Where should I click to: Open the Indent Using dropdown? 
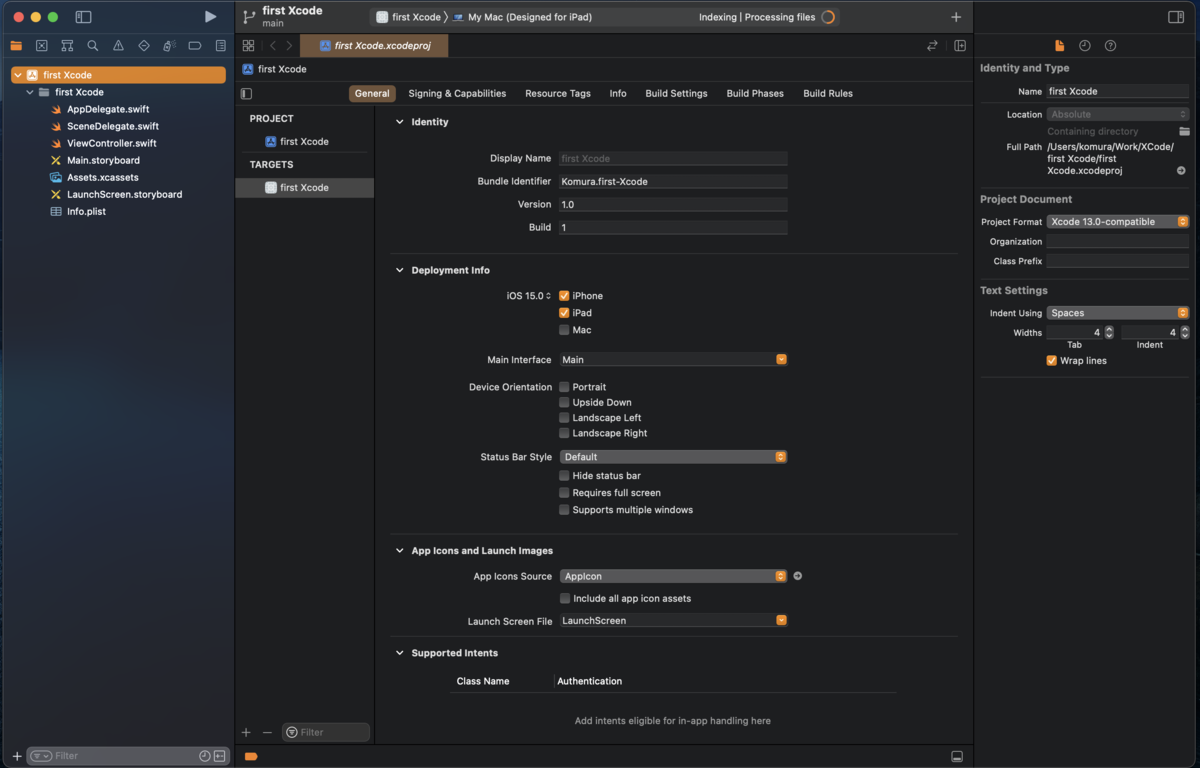click(1118, 313)
